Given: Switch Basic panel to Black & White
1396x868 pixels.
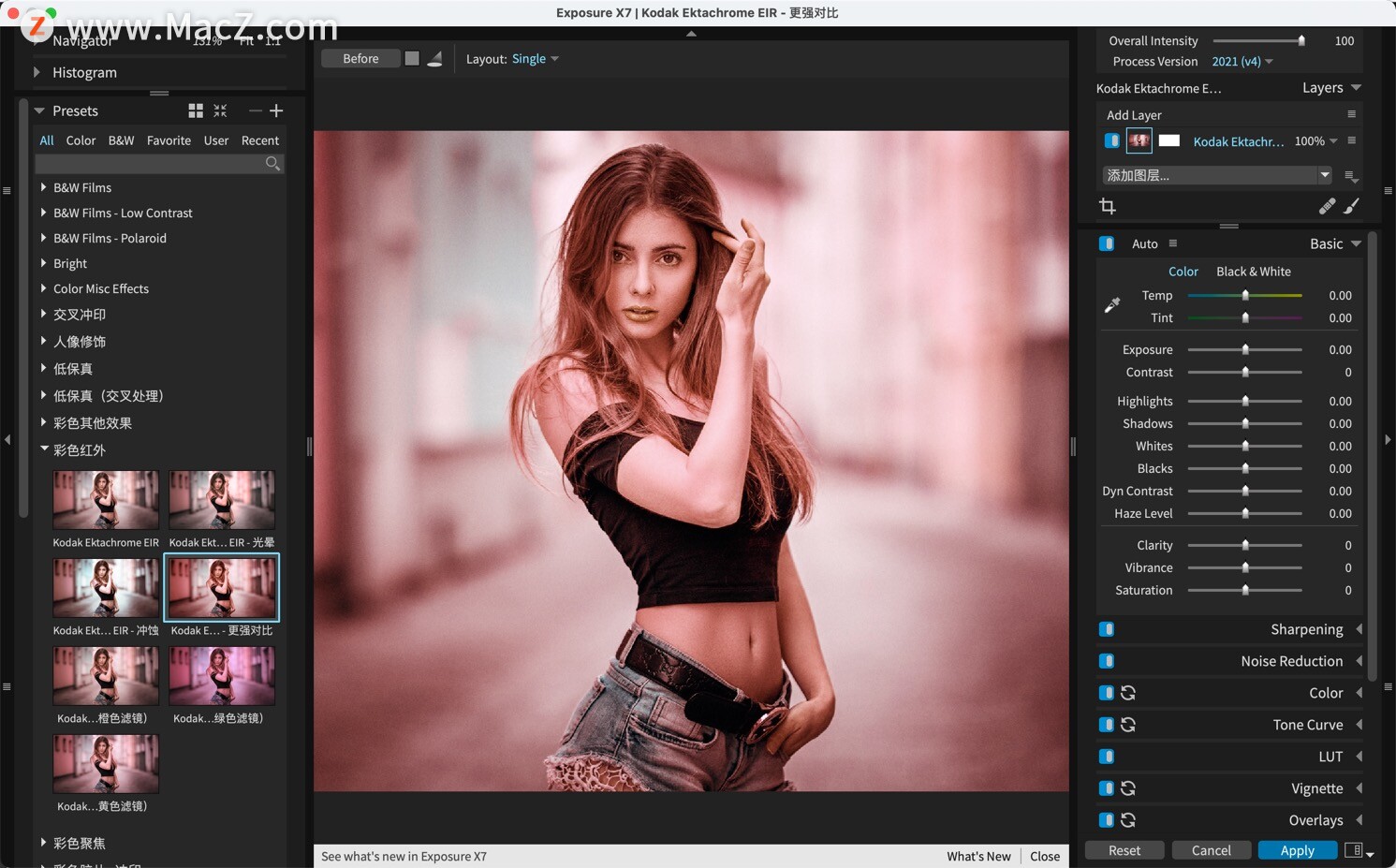Looking at the screenshot, I should point(1254,272).
